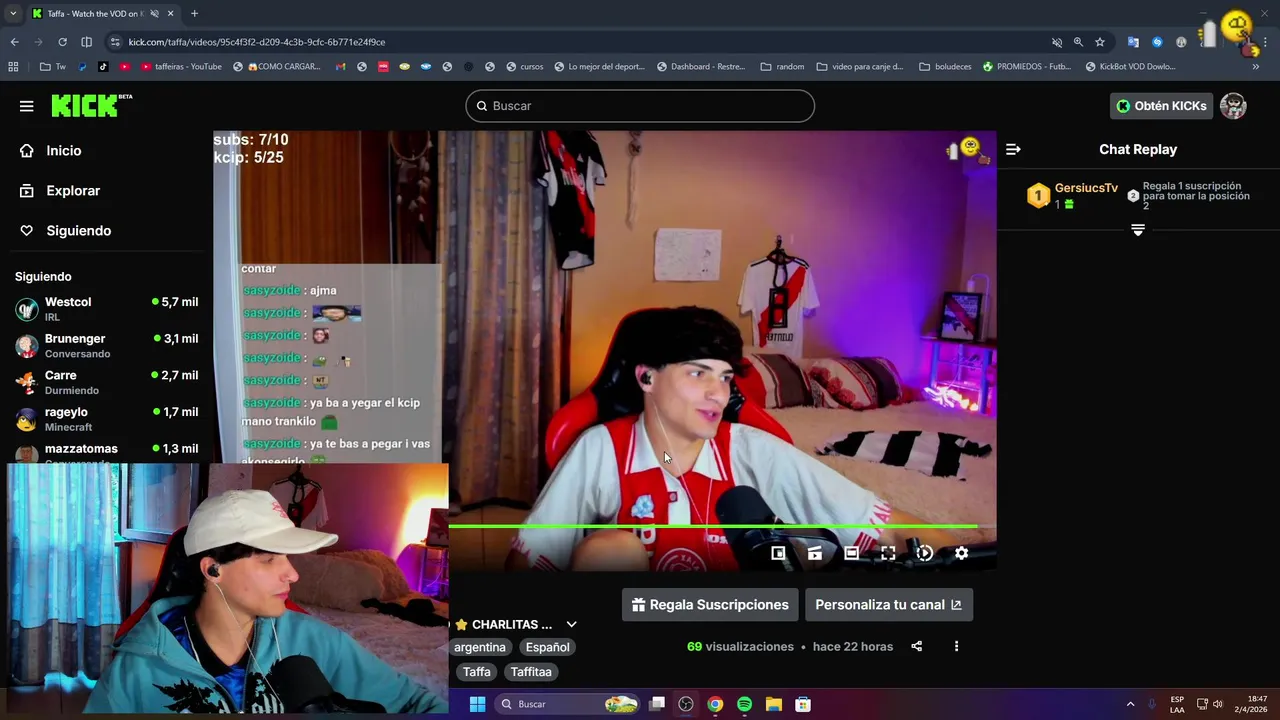1280x720 pixels.
Task: Expand the gift leaderboard in Chat Replay
Action: pos(1138,230)
